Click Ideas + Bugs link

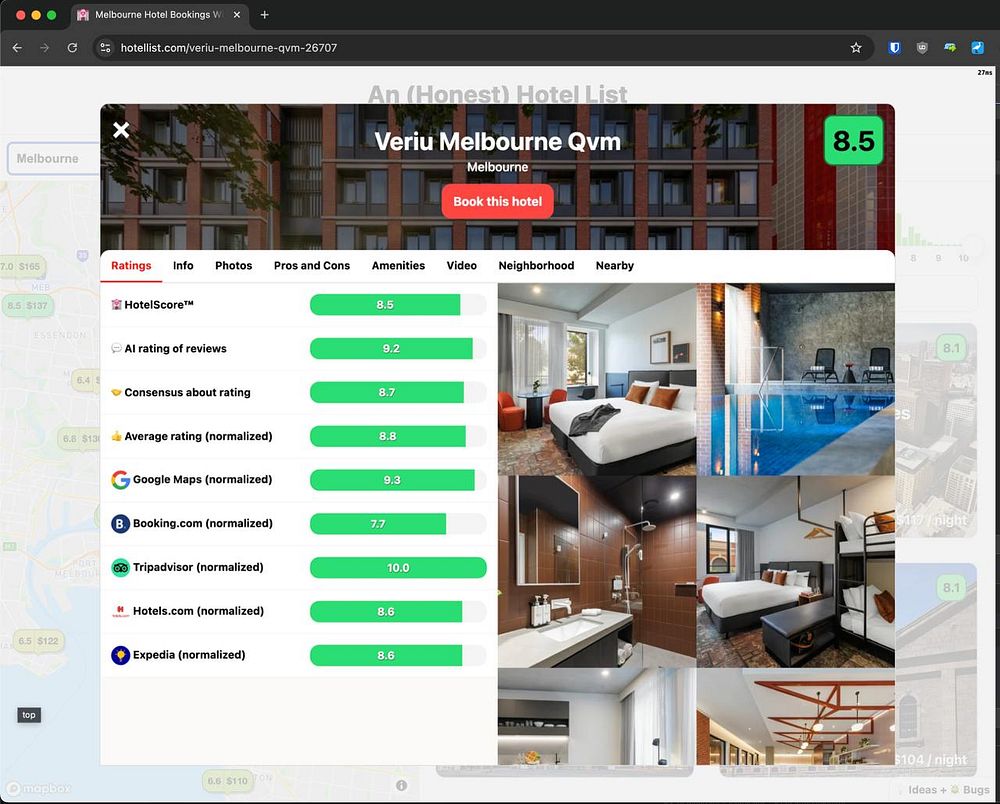point(948,789)
